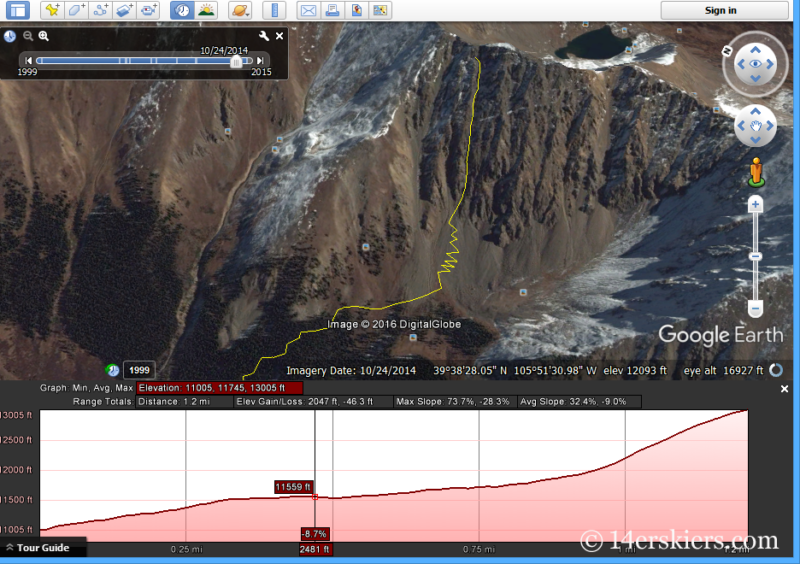Tilt view up with look joystick arrow

click(756, 50)
